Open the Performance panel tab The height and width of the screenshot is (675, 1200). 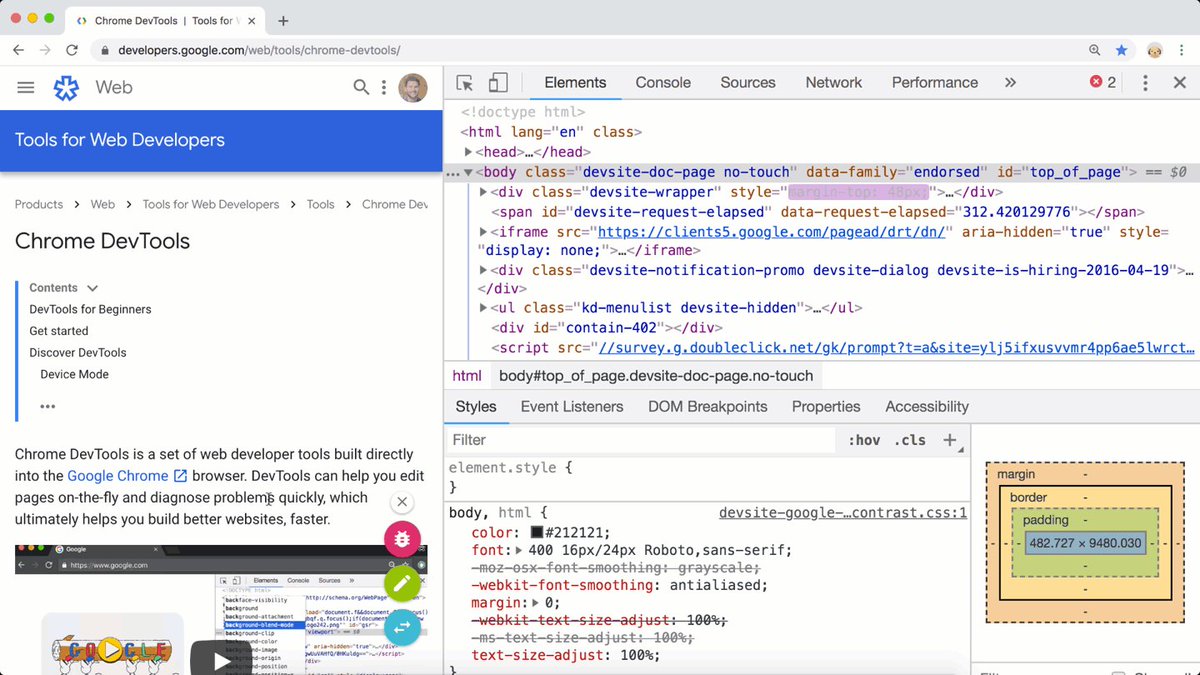pos(935,83)
